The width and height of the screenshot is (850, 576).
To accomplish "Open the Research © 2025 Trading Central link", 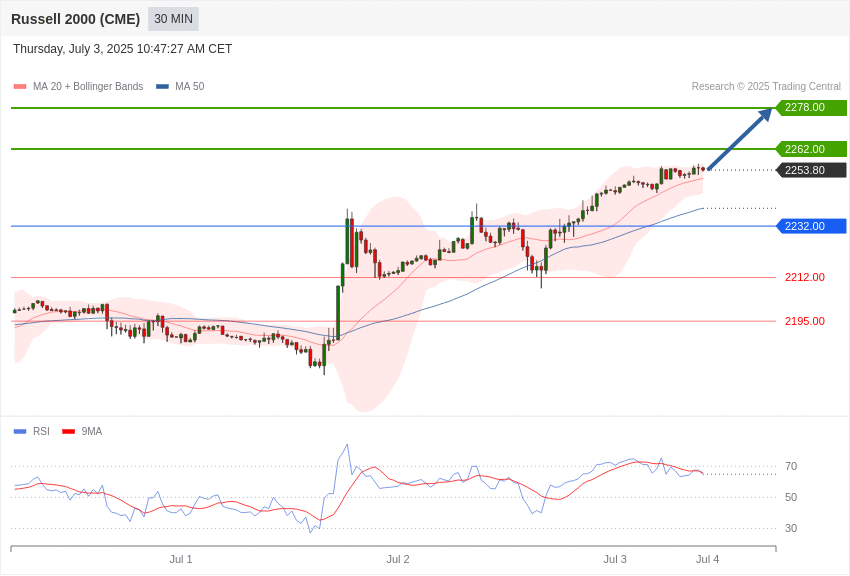I will pos(766,86).
